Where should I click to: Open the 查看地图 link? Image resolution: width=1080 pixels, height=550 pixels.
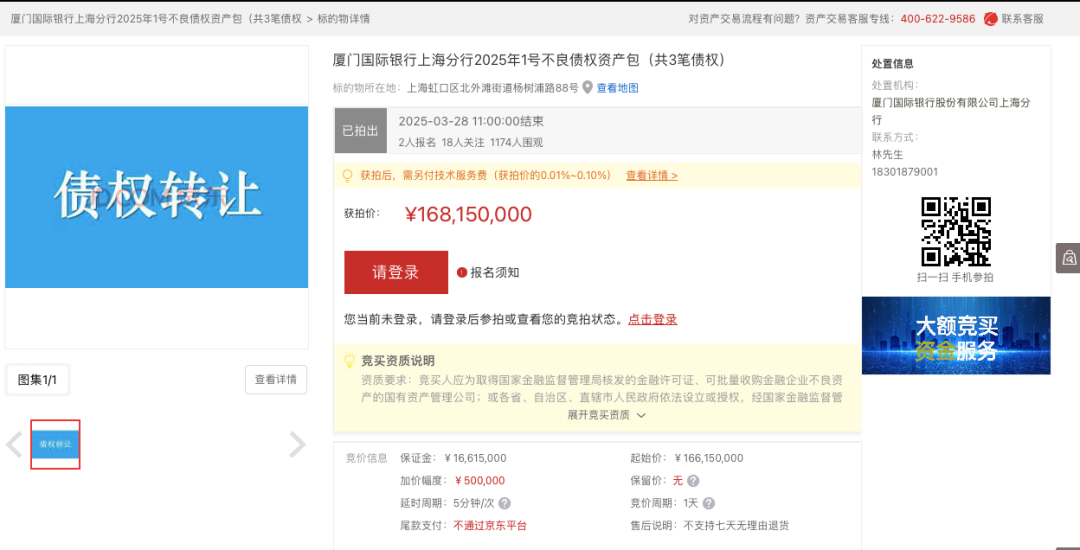tap(617, 88)
